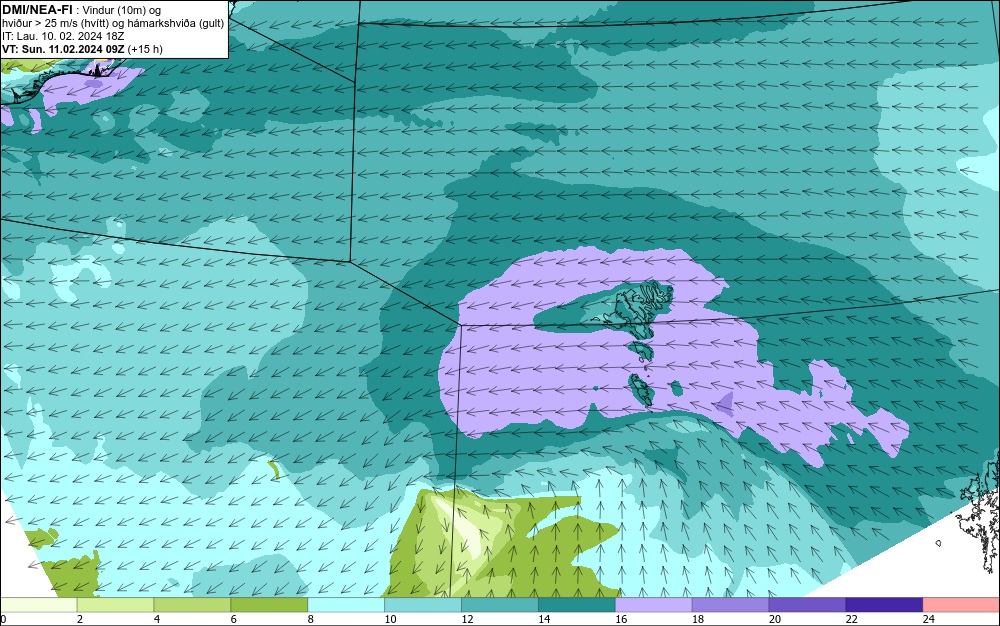This screenshot has width=1000, height=626.
Task: Click the legend value label 24
Action: [x=929, y=619]
